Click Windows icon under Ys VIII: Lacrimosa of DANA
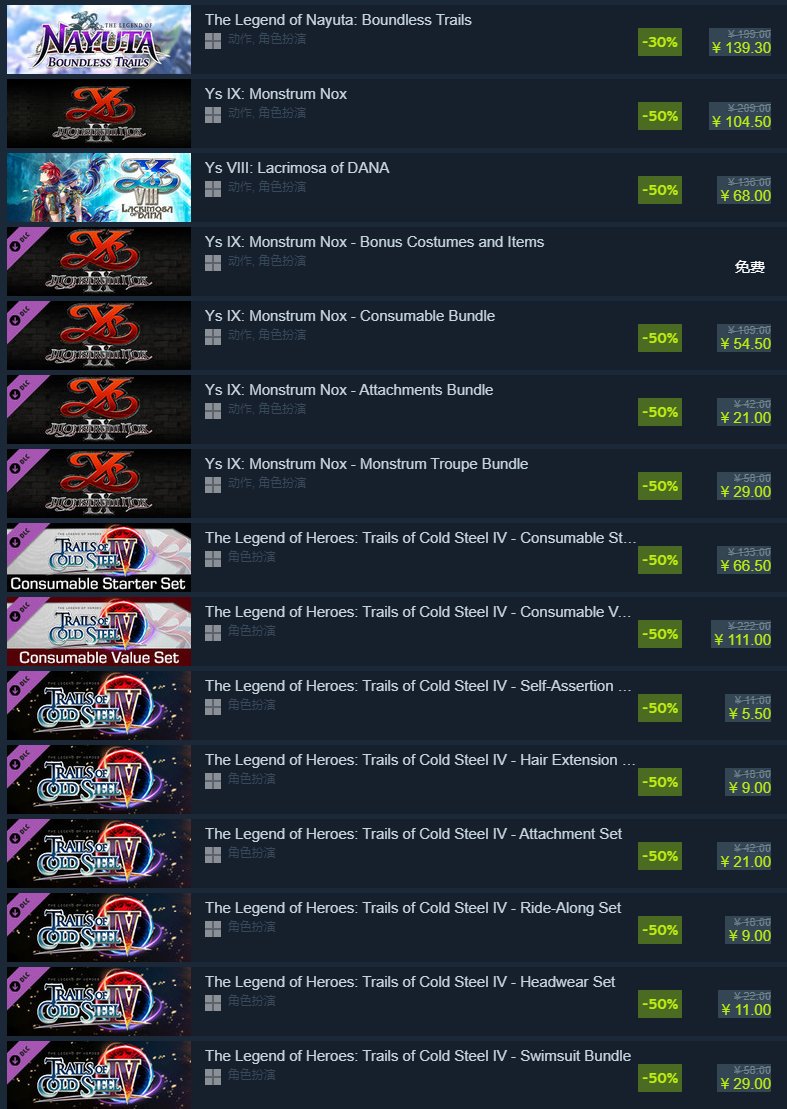787x1109 pixels. 213,189
